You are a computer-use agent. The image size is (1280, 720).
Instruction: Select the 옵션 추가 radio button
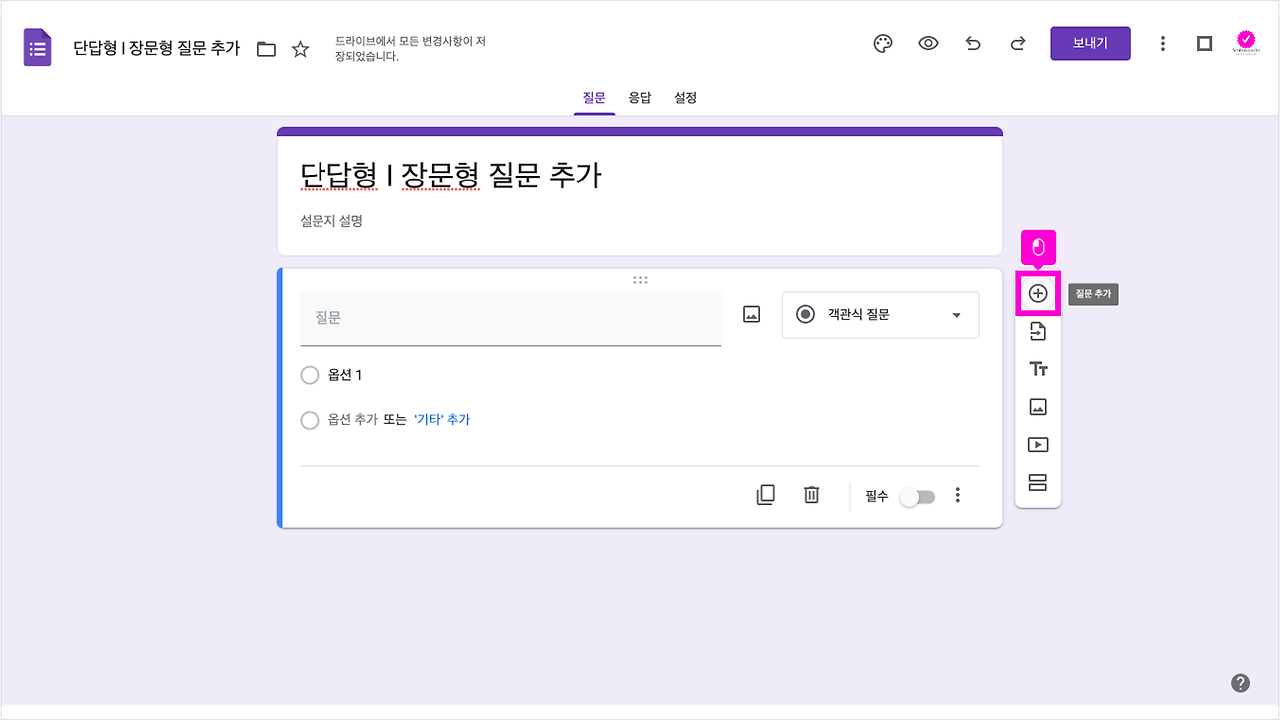tap(310, 420)
